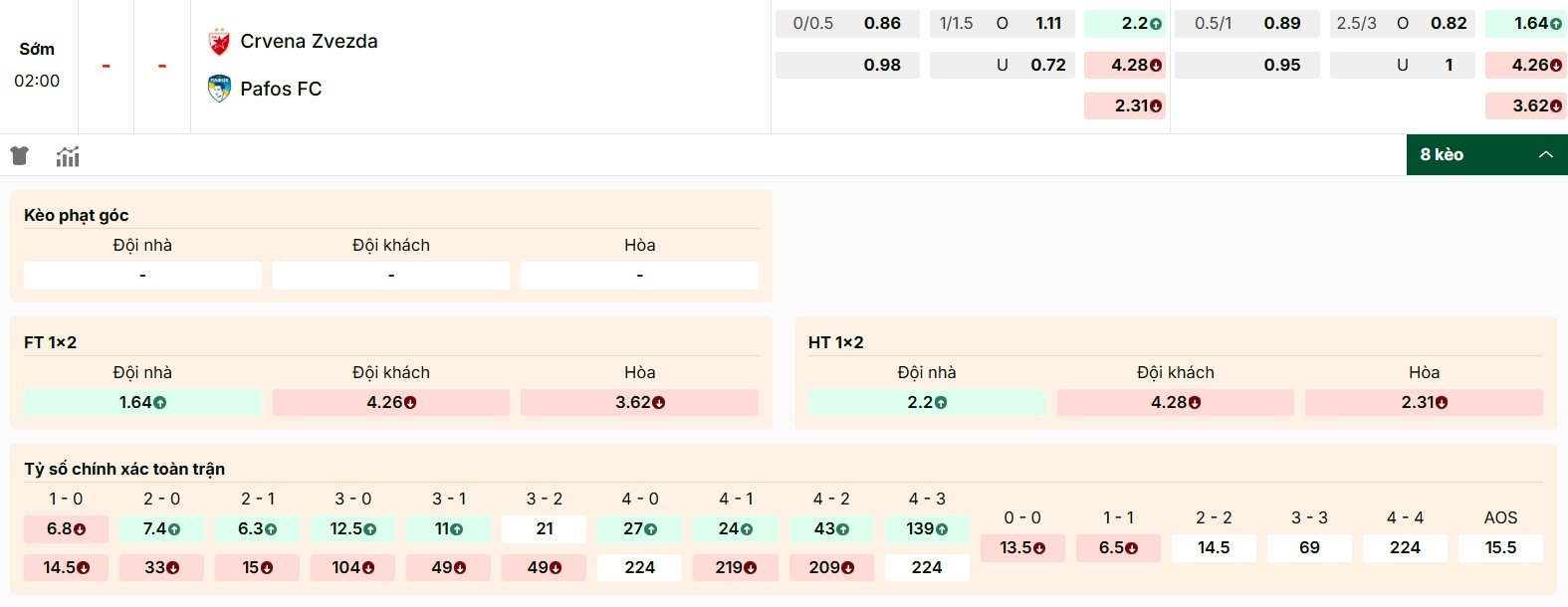The width and height of the screenshot is (1568, 607).
Task: Pick FT 1x2 draw odds 3.62
Action: pos(639,402)
